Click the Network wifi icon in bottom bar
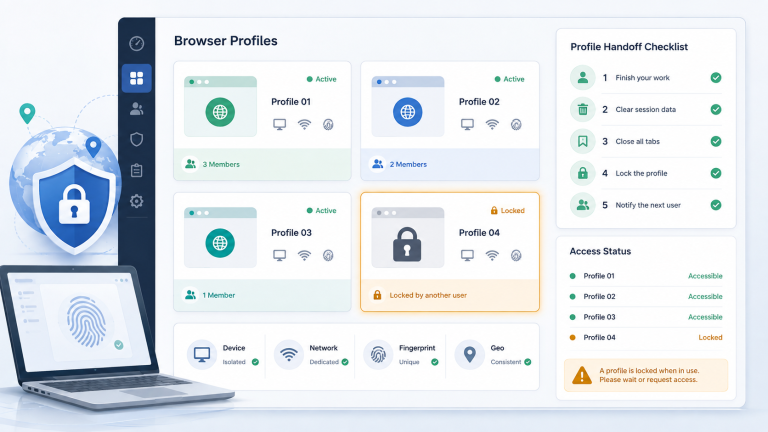The width and height of the screenshot is (768, 432). [x=288, y=355]
